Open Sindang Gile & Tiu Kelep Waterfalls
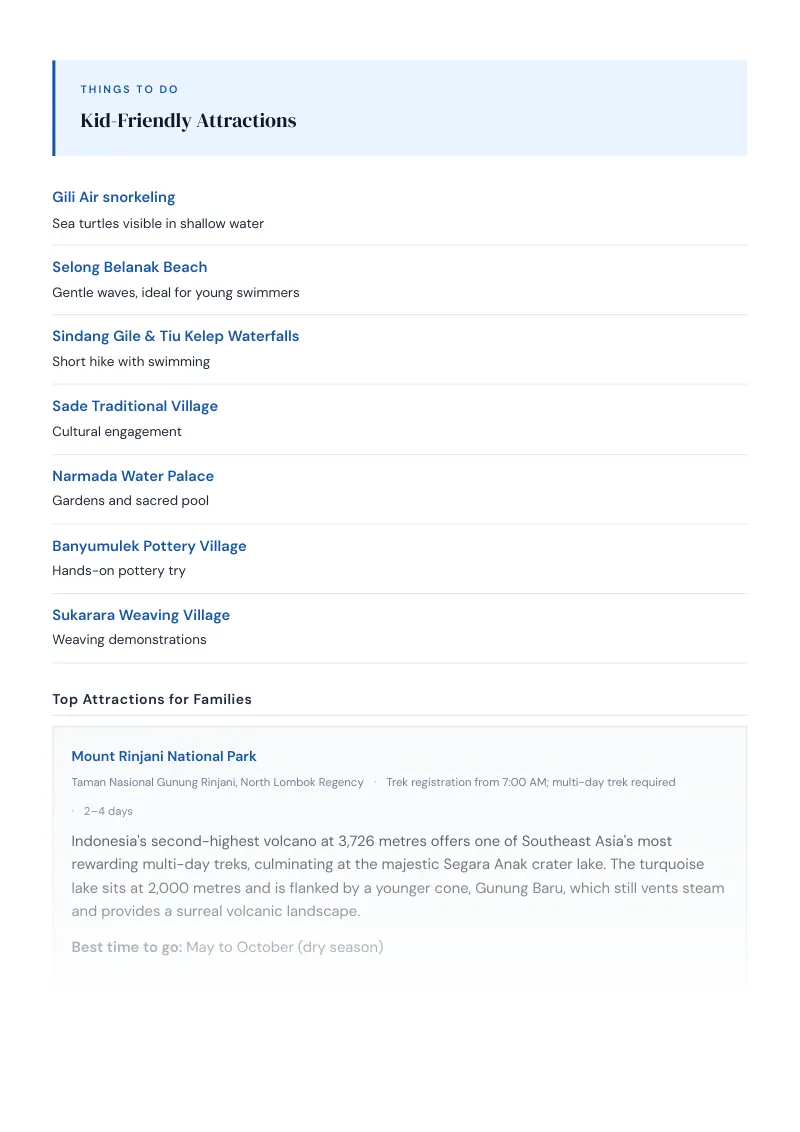The height and width of the screenshot is (1132, 800). tap(175, 336)
